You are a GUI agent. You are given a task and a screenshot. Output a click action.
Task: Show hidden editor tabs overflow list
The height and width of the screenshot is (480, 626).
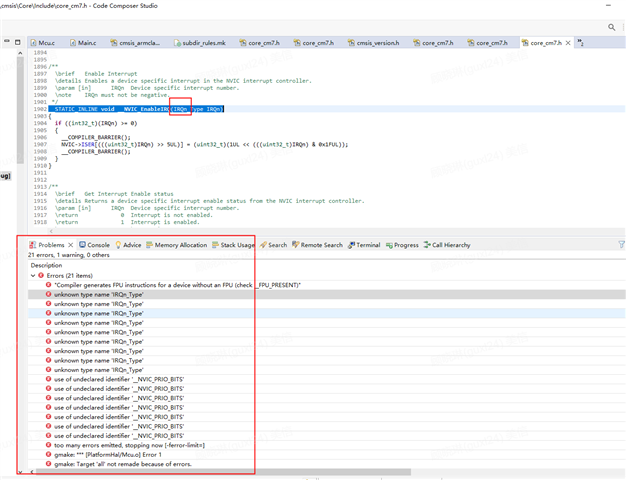click(580, 43)
